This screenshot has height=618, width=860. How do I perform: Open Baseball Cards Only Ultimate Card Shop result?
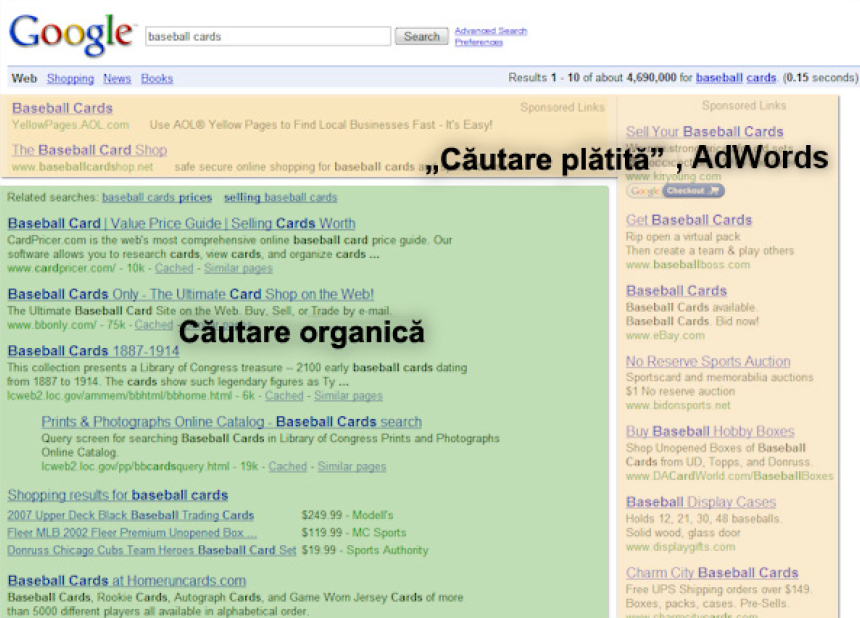190,294
